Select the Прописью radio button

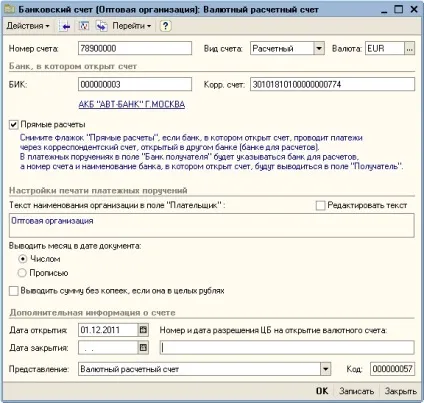tap(22, 273)
